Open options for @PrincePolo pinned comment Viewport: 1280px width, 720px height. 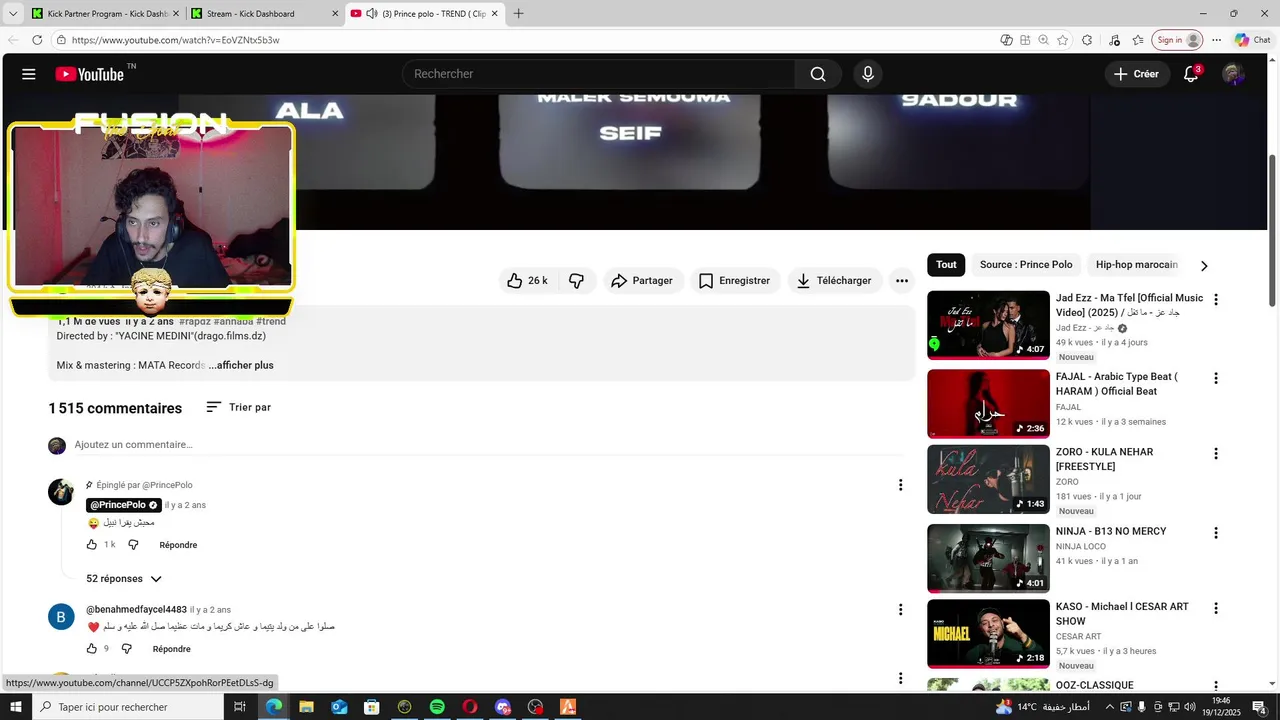point(900,485)
